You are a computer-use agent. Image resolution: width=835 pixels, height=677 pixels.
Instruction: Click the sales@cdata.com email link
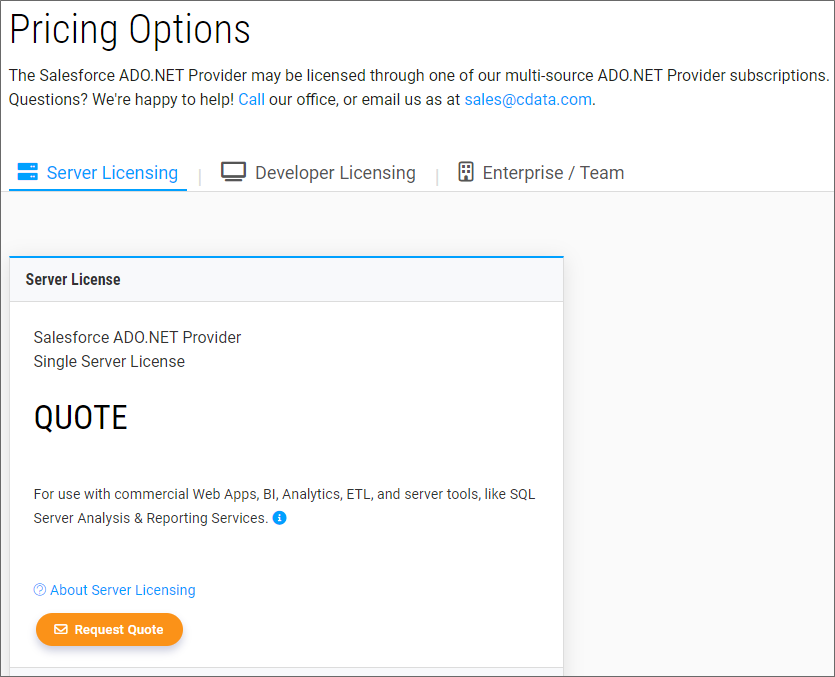tap(528, 100)
